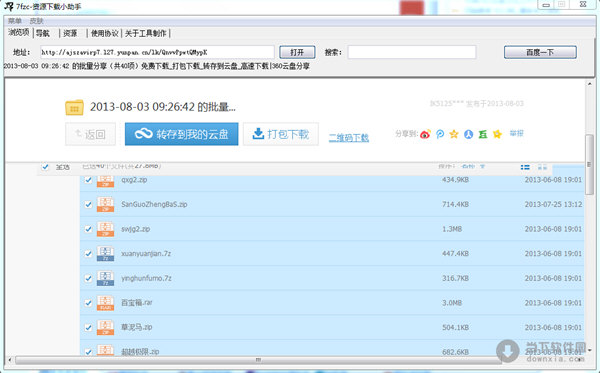The image size is (600, 373).
Task: Click the 2013-07-25 13:12 date value
Action: point(553,204)
